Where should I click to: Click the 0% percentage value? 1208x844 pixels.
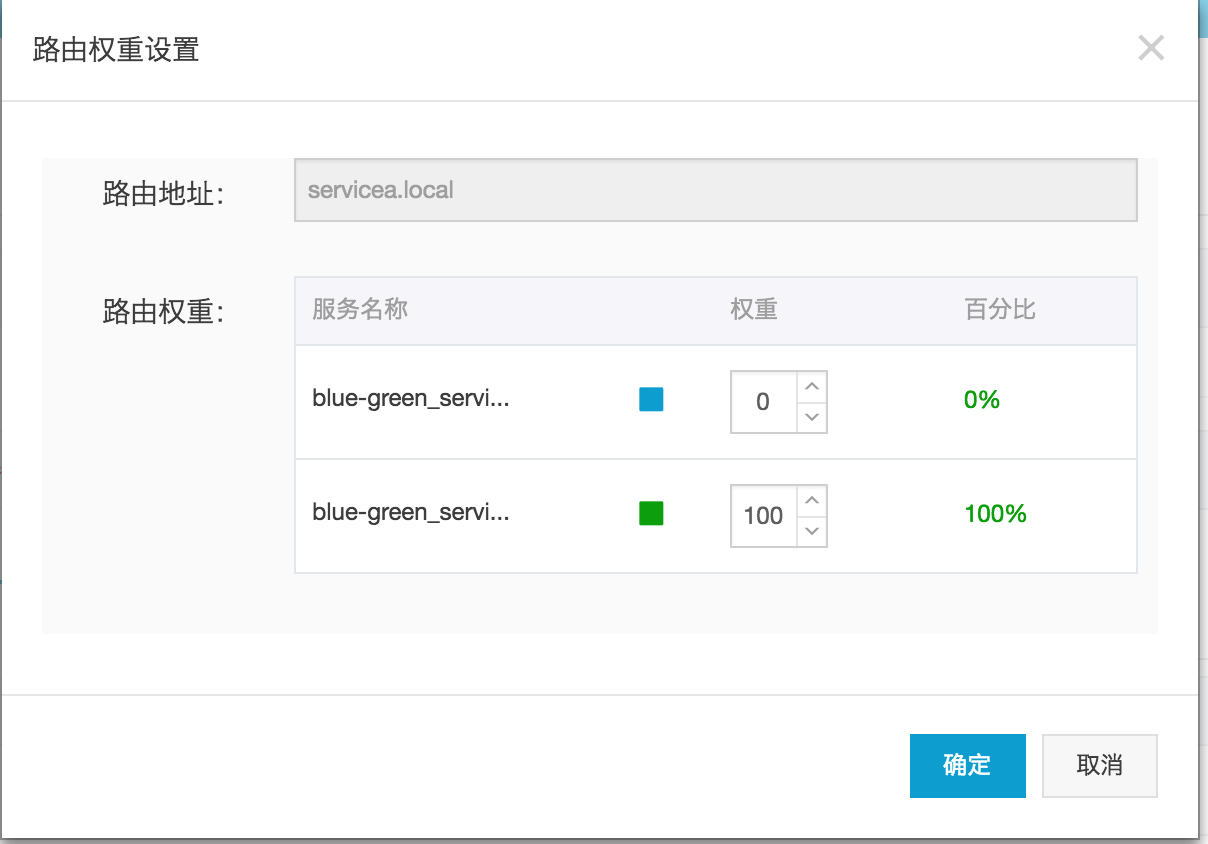click(982, 400)
